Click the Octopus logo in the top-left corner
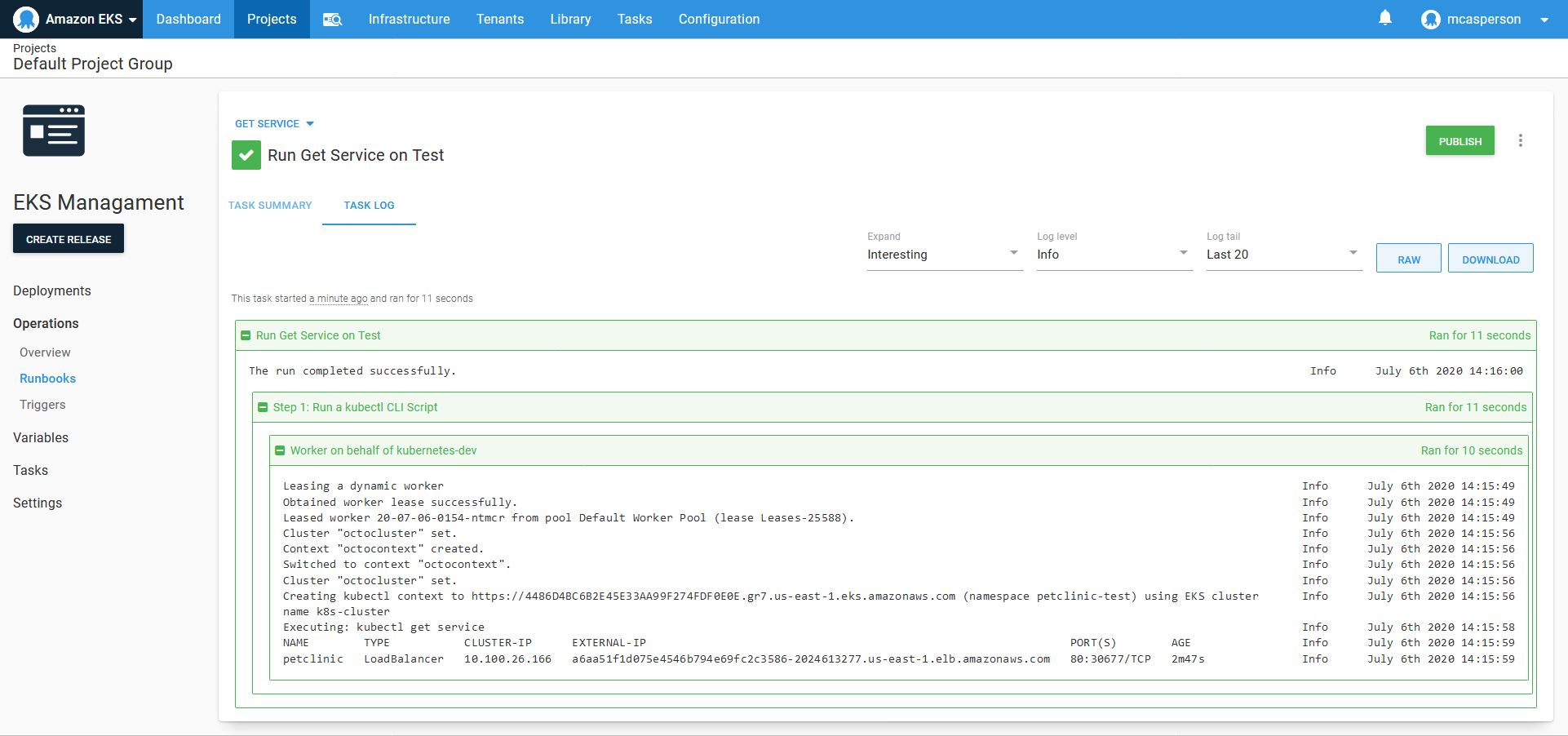Image resolution: width=1568 pixels, height=736 pixels. click(24, 19)
